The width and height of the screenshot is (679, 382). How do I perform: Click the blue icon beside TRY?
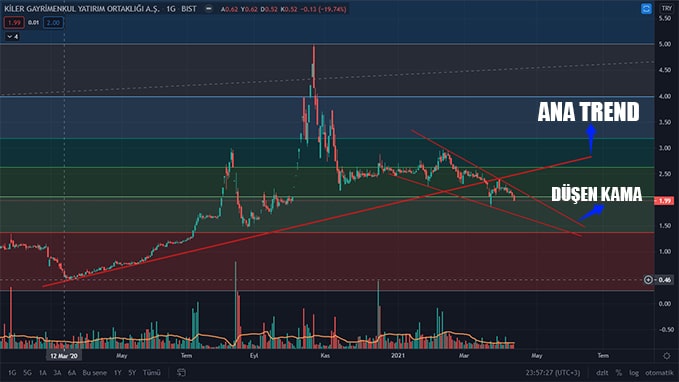(646, 9)
